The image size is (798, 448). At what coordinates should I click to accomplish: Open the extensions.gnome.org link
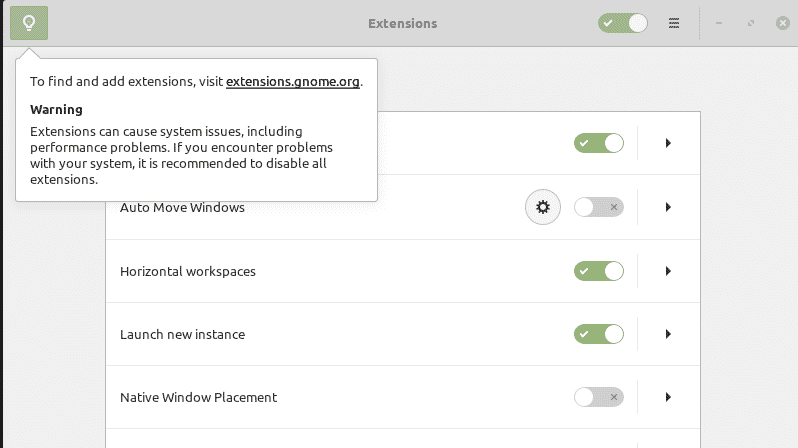click(293, 81)
